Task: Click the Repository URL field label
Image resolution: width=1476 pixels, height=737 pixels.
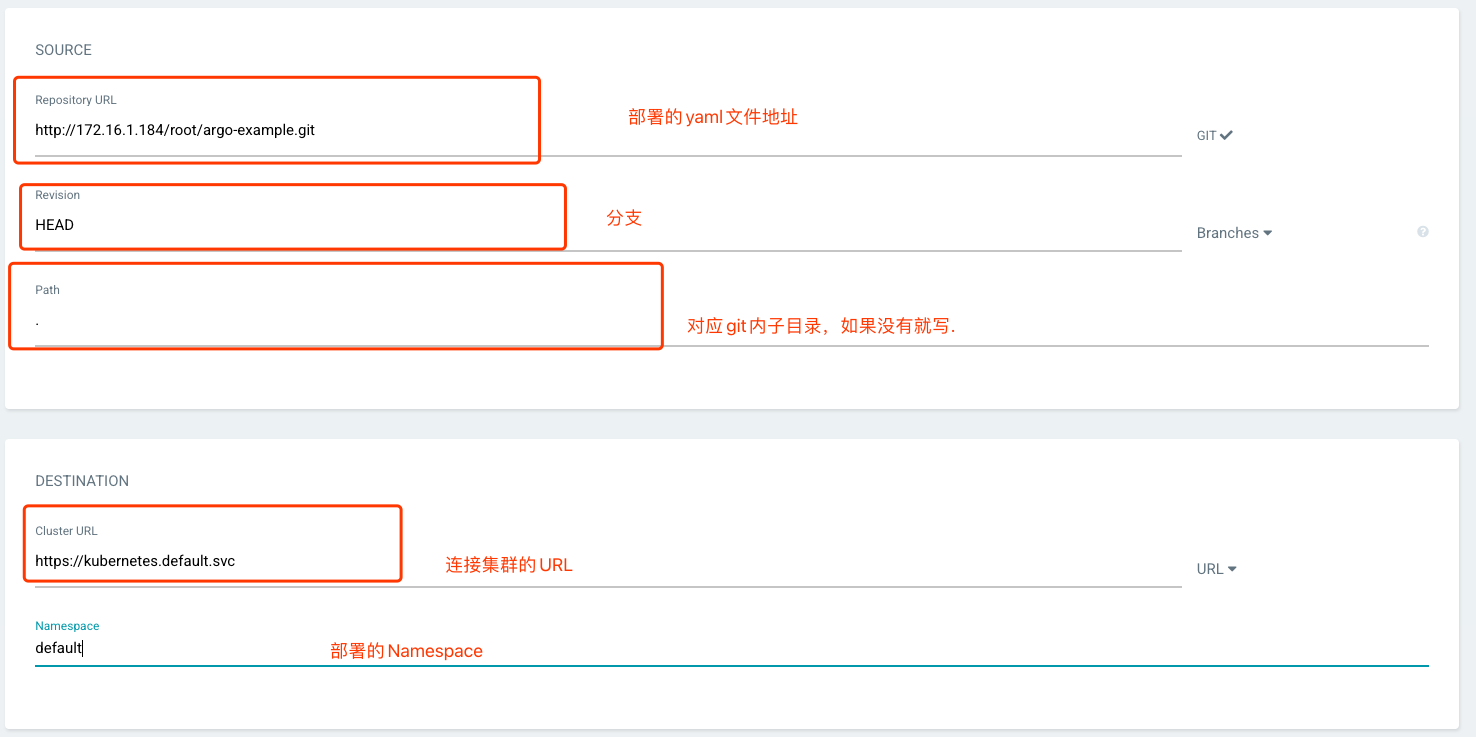Action: click(76, 100)
